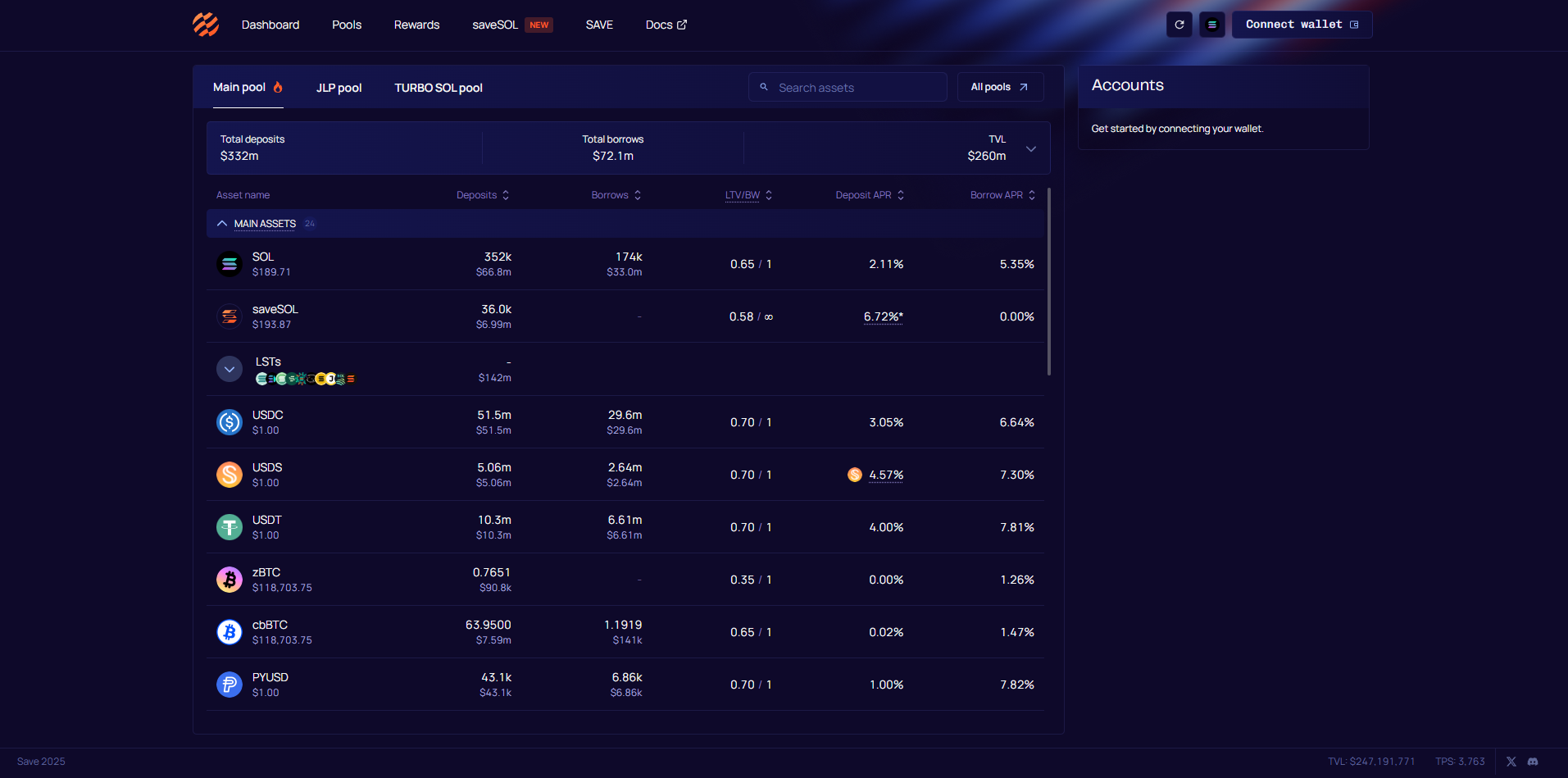This screenshot has height=778, width=1568.
Task: Sort by Borrows column
Action: [616, 195]
